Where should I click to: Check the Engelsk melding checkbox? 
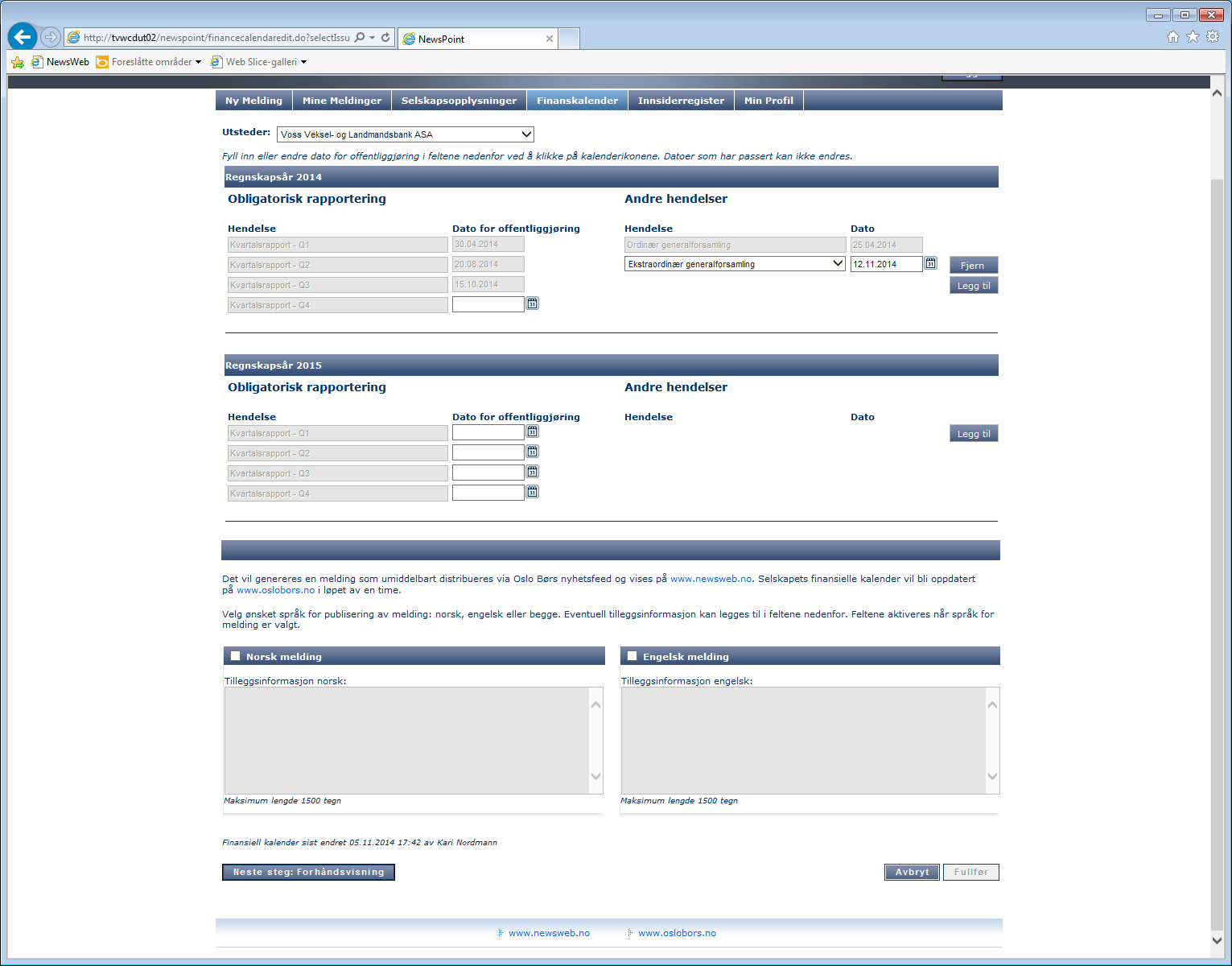(x=632, y=656)
